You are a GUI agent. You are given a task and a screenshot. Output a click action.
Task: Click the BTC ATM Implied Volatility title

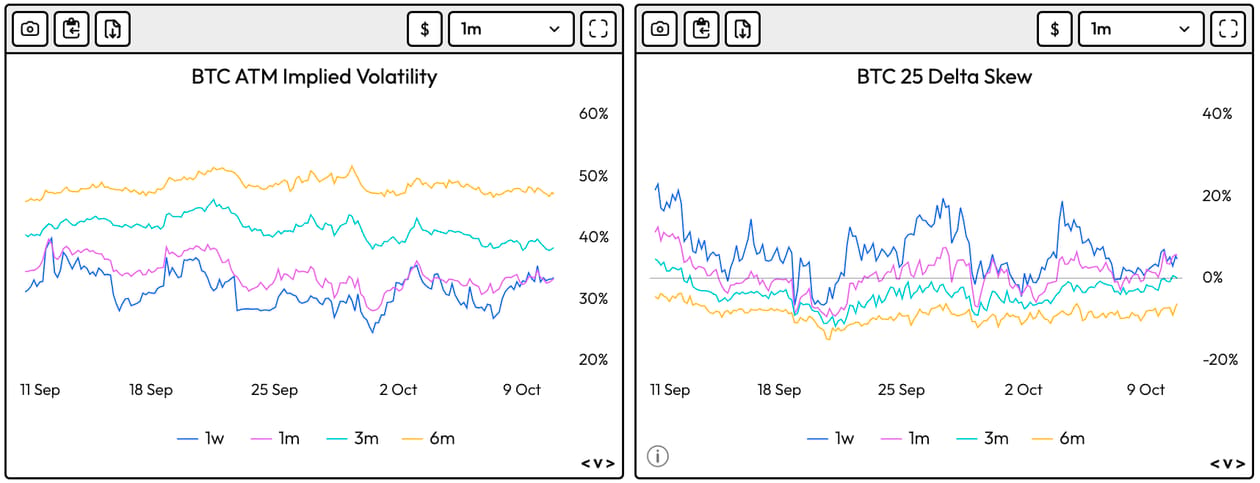click(x=314, y=76)
